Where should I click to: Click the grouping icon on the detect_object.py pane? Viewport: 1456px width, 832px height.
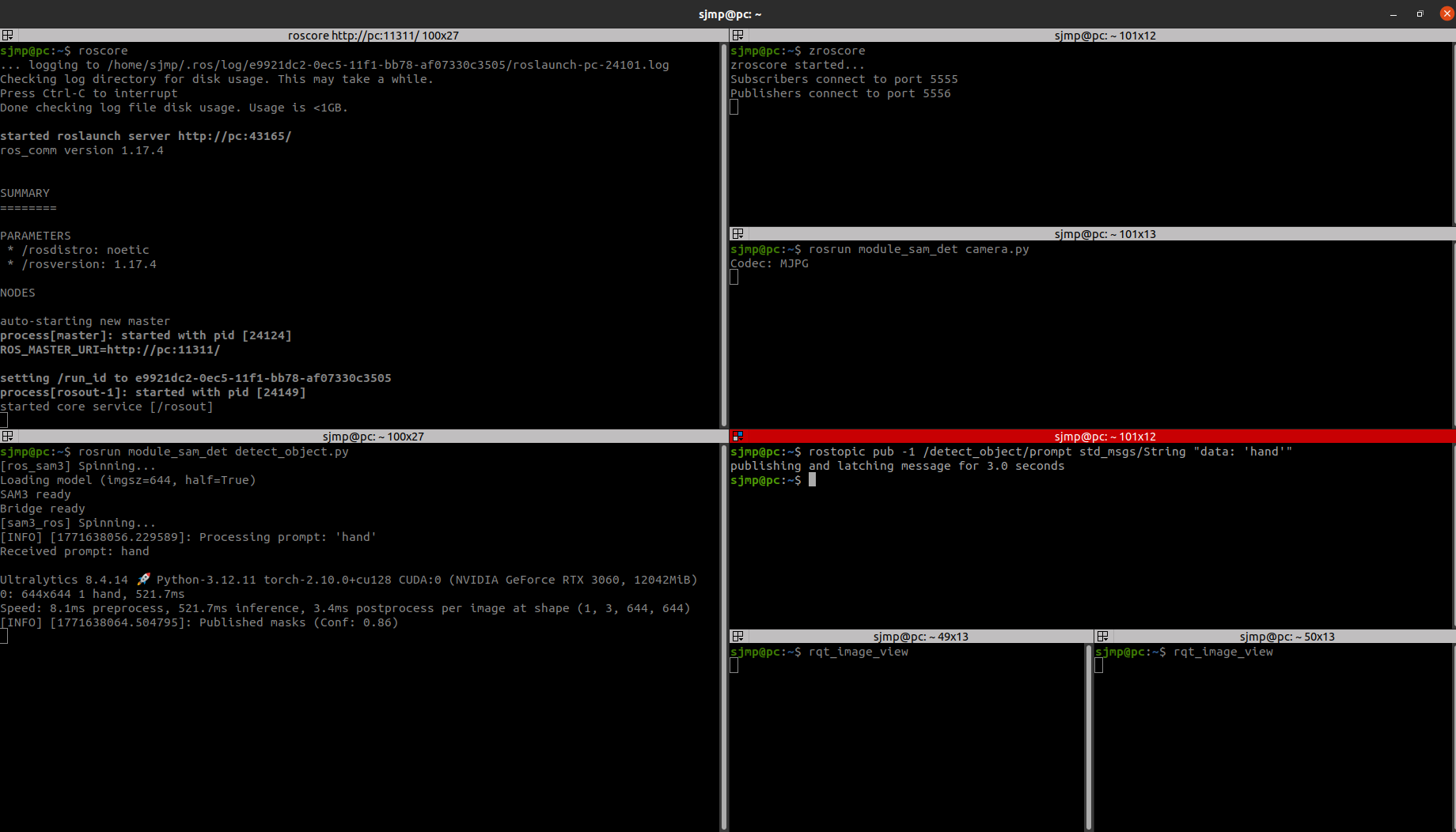click(x=7, y=436)
